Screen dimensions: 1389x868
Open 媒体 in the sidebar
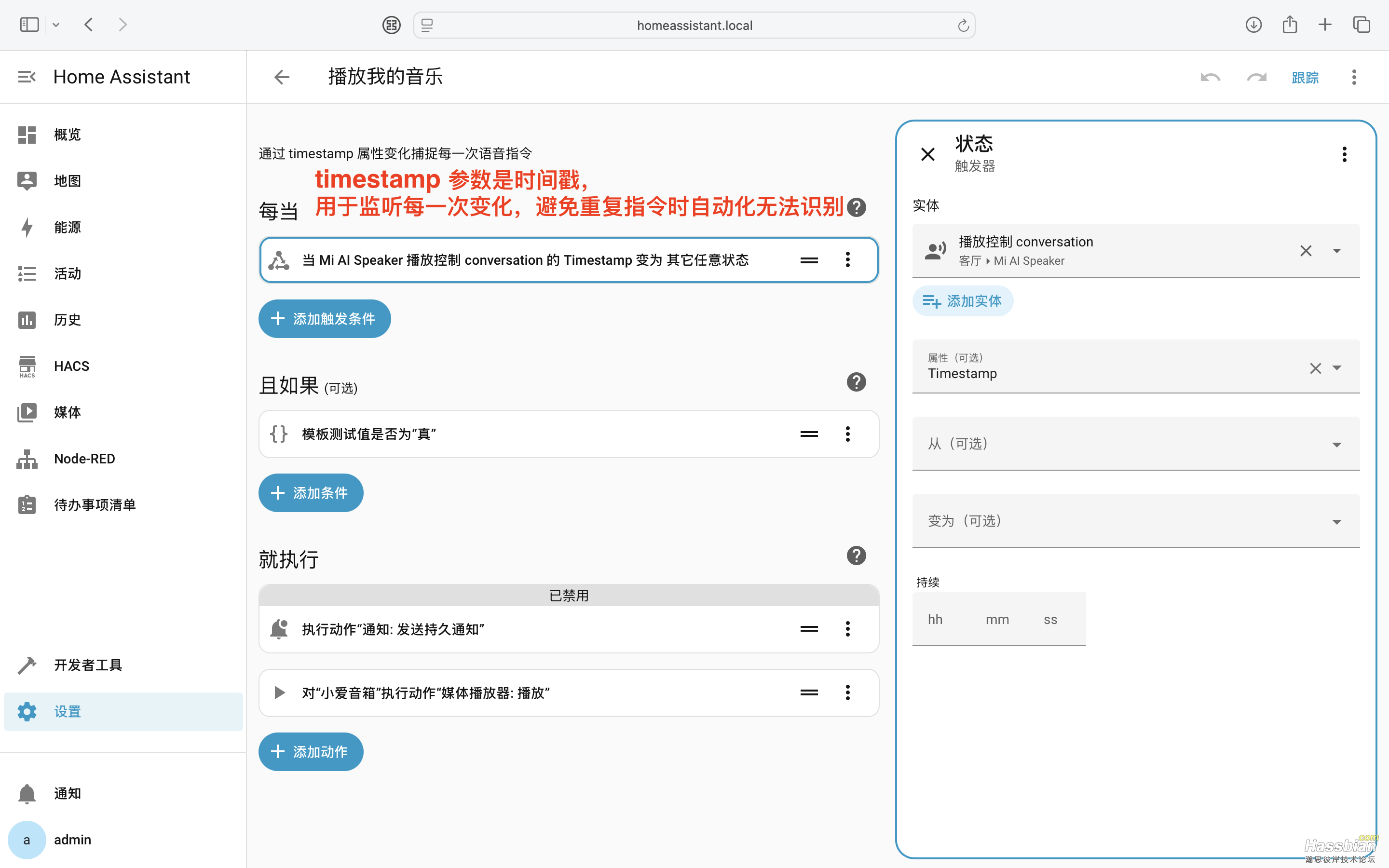[x=67, y=412]
